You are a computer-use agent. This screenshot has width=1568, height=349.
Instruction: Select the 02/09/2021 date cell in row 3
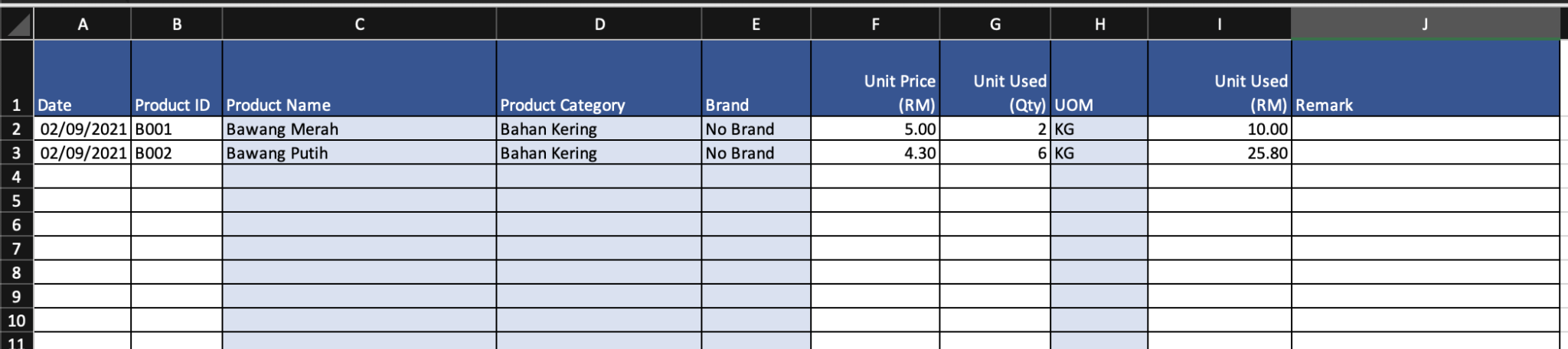point(83,153)
